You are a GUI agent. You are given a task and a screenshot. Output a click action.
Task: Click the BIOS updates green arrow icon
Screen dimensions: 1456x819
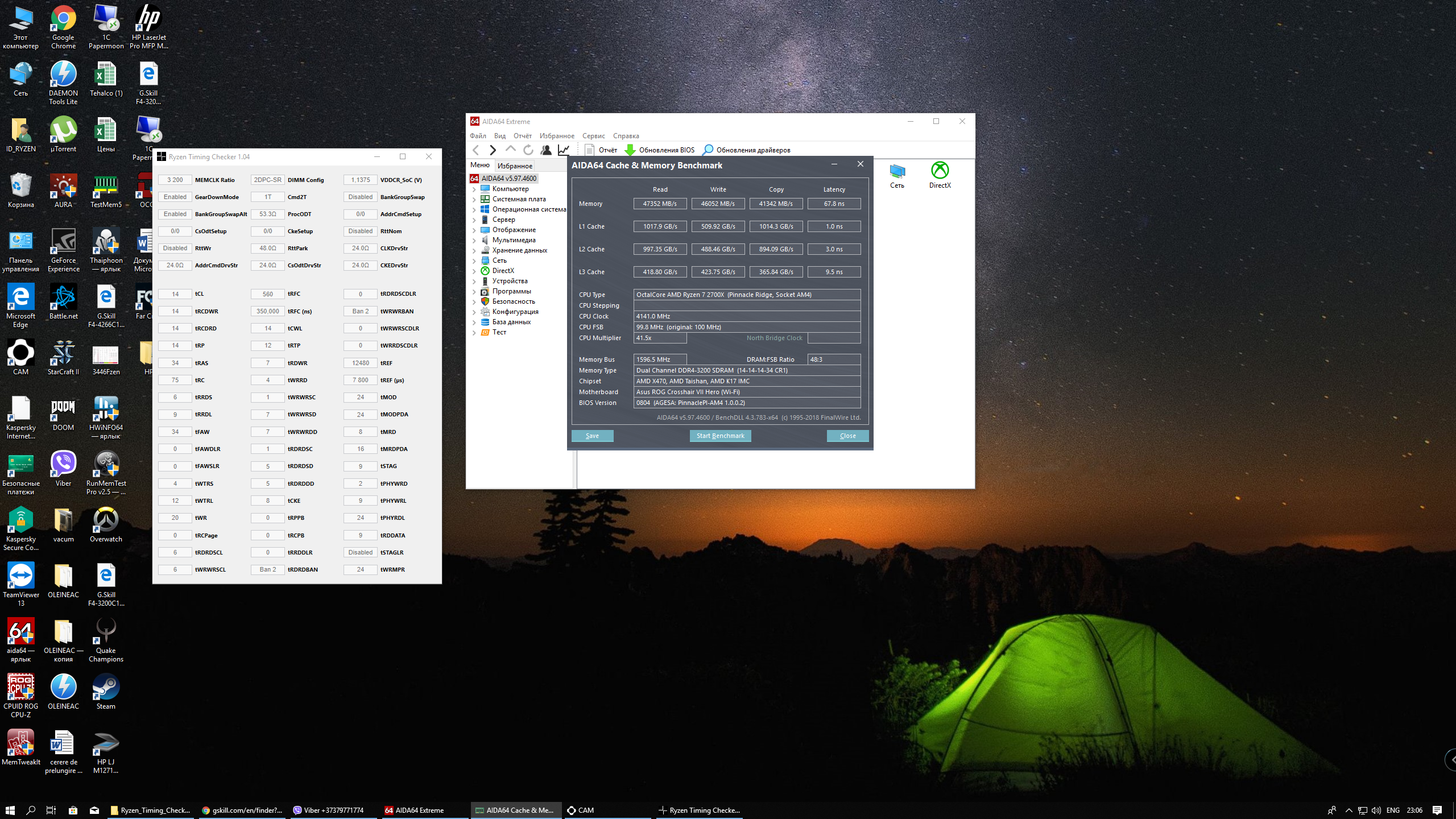point(630,150)
